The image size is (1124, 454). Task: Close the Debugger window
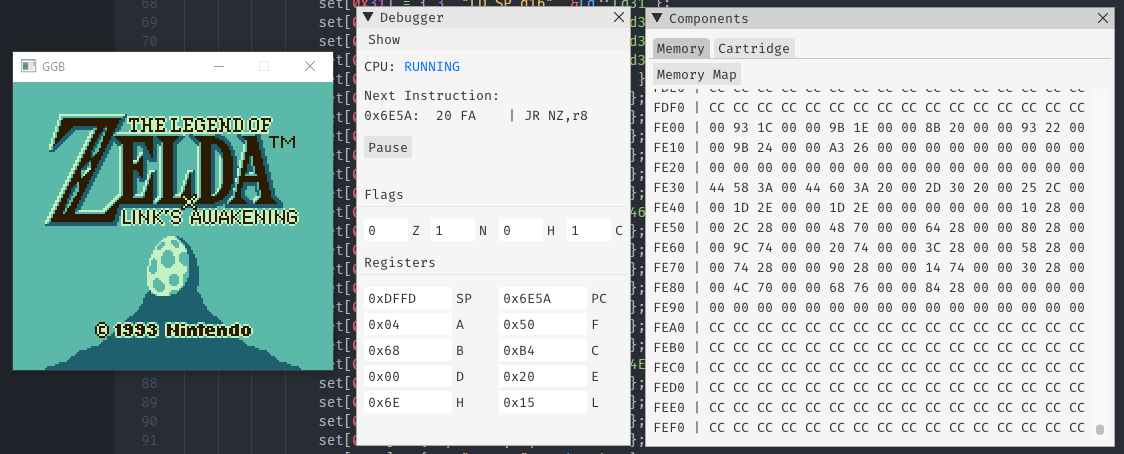(618, 18)
